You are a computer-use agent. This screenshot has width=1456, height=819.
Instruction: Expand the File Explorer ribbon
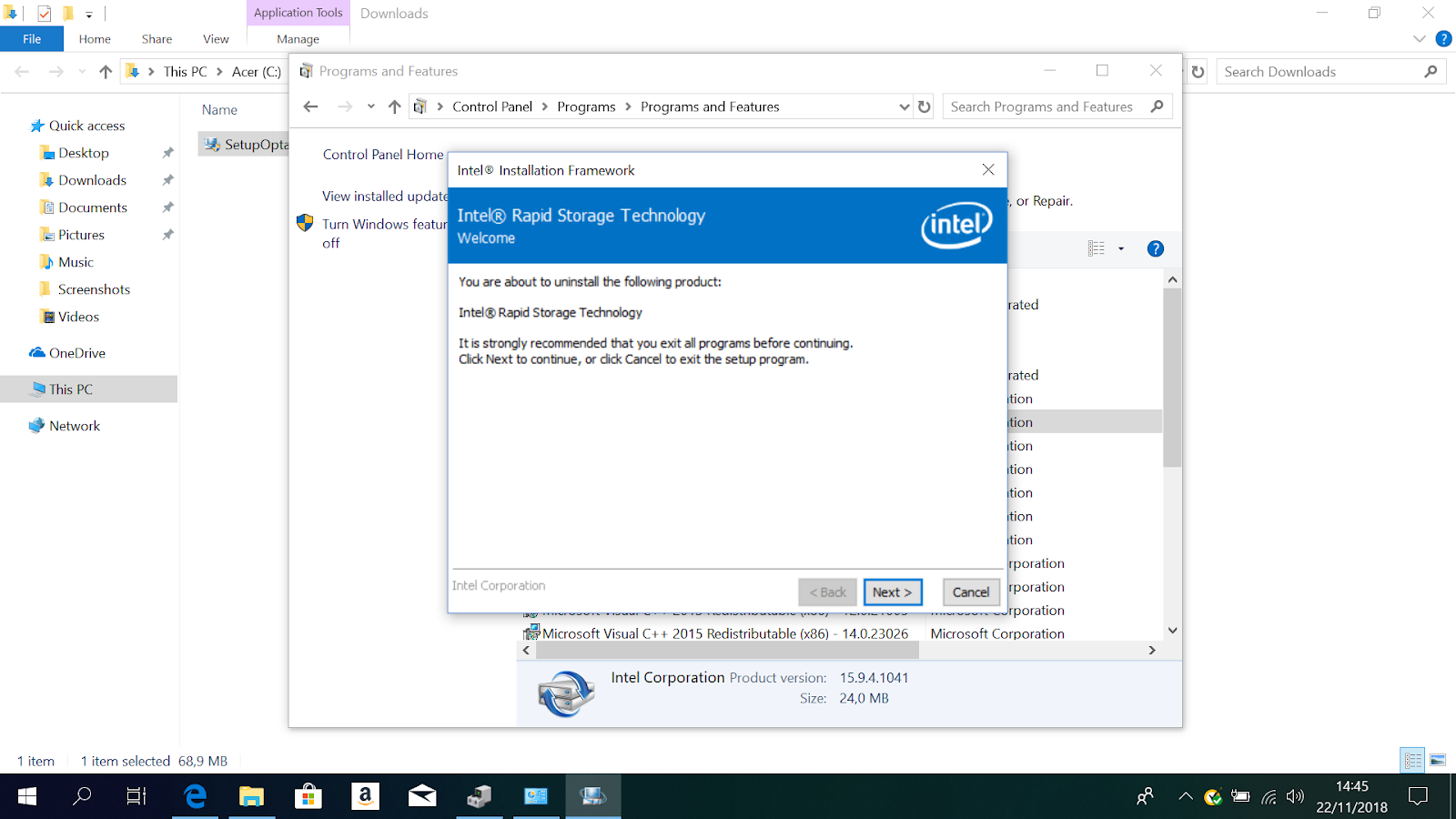(x=1419, y=39)
